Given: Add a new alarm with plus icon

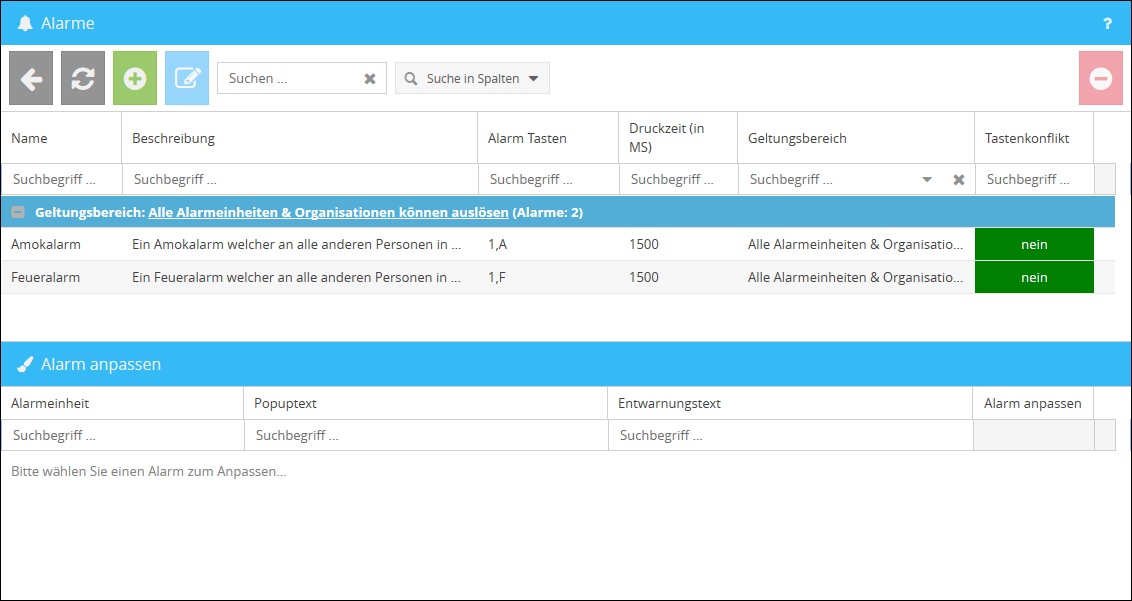Looking at the screenshot, I should coord(135,78).
